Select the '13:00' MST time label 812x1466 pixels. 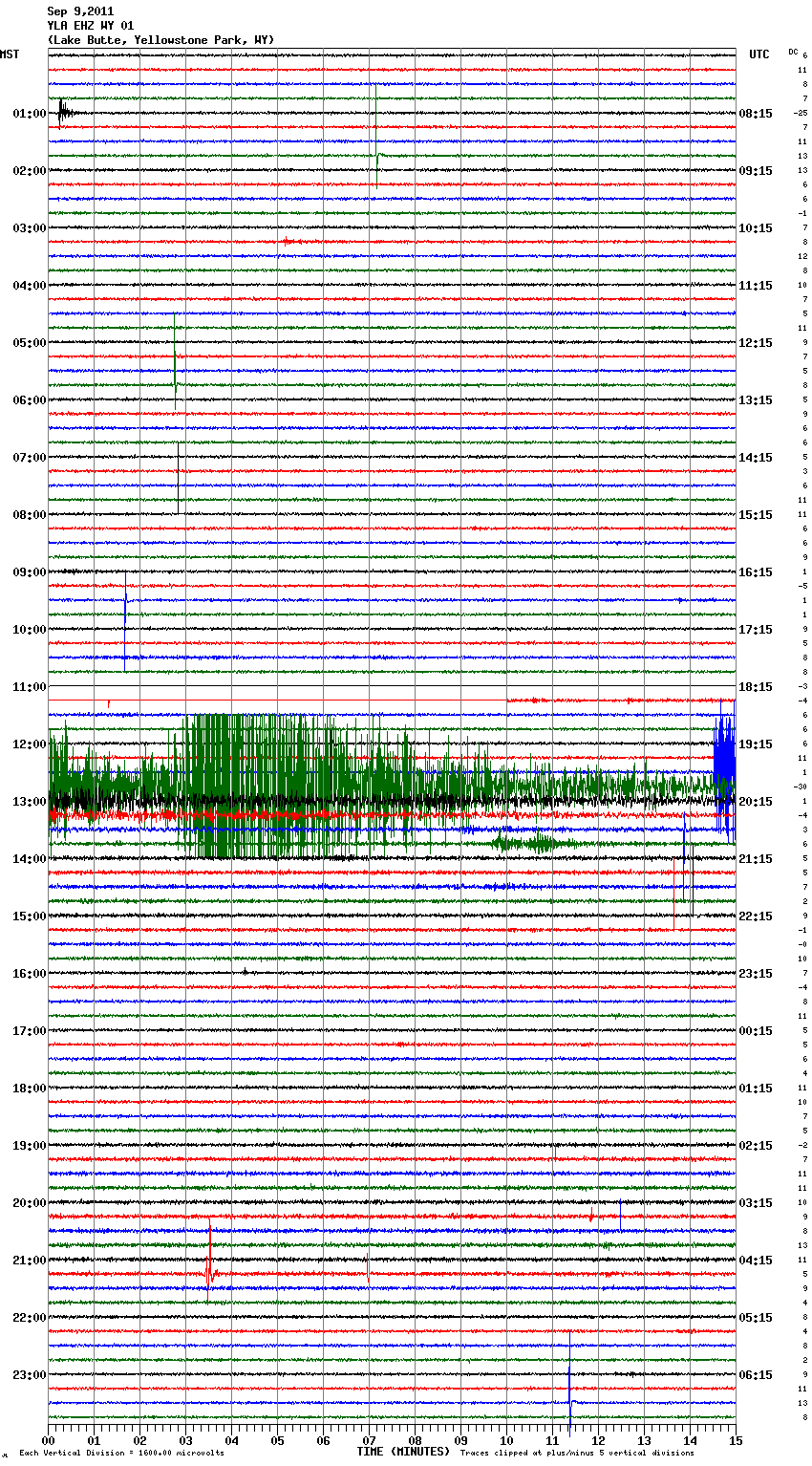coord(29,802)
